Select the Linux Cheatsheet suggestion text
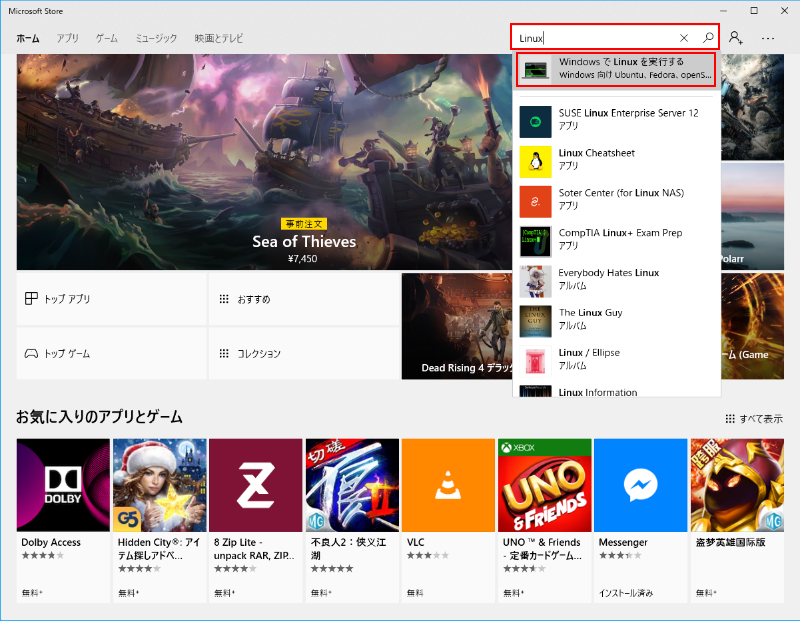 [x=596, y=153]
